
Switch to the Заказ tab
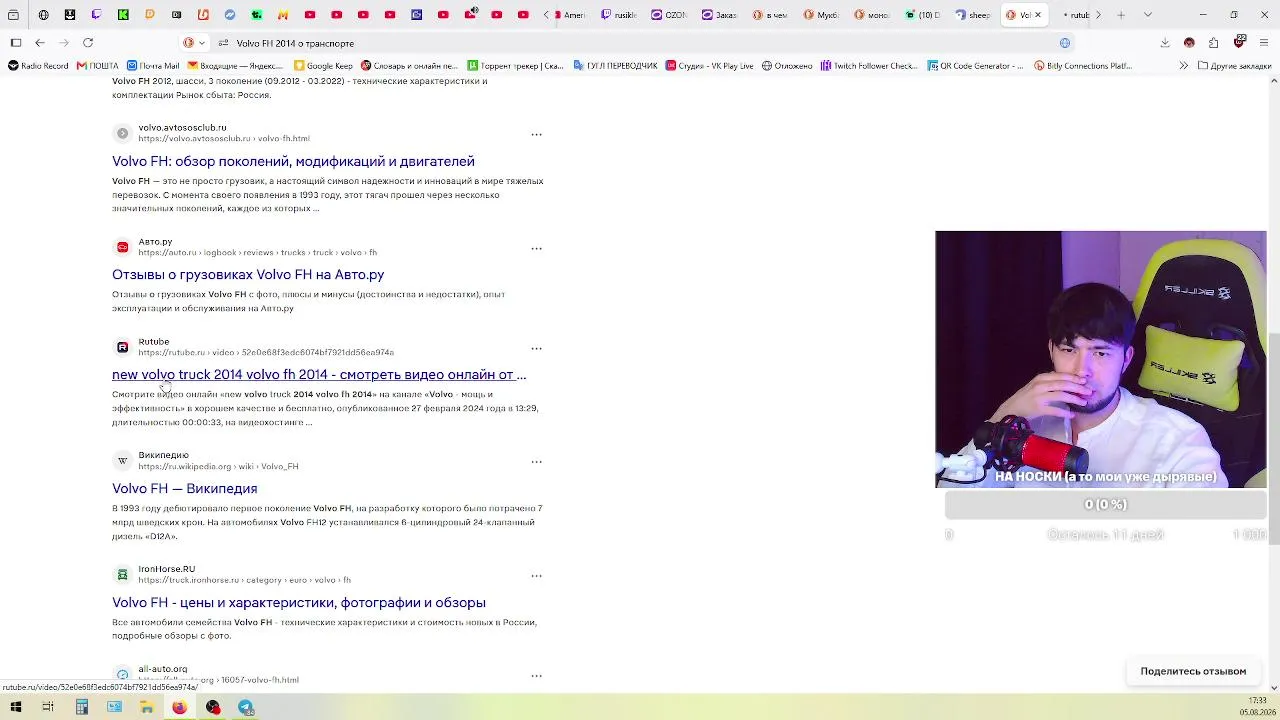(720, 15)
